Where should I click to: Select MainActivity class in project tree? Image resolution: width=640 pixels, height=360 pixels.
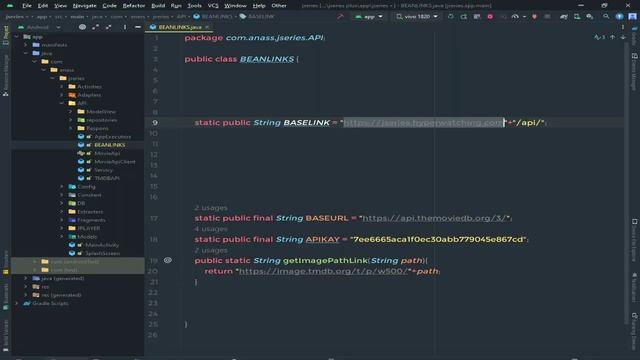click(x=102, y=245)
